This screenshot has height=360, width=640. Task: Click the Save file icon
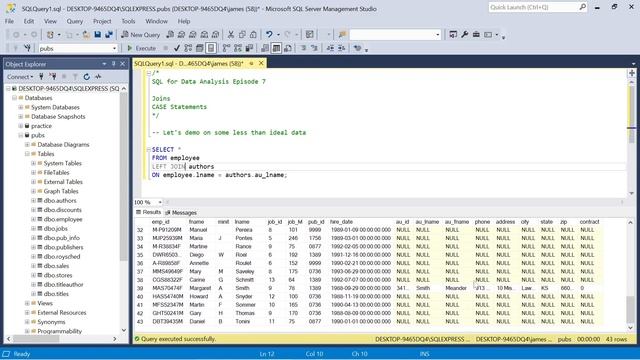click(97, 35)
